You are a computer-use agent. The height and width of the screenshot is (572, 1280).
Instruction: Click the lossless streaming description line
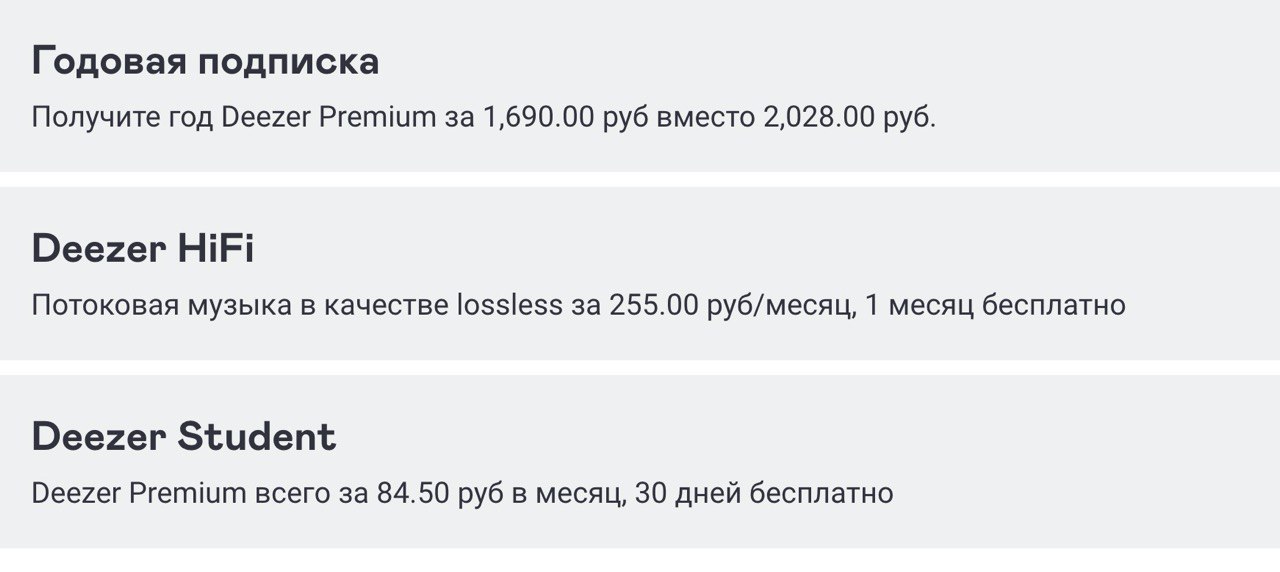[579, 305]
